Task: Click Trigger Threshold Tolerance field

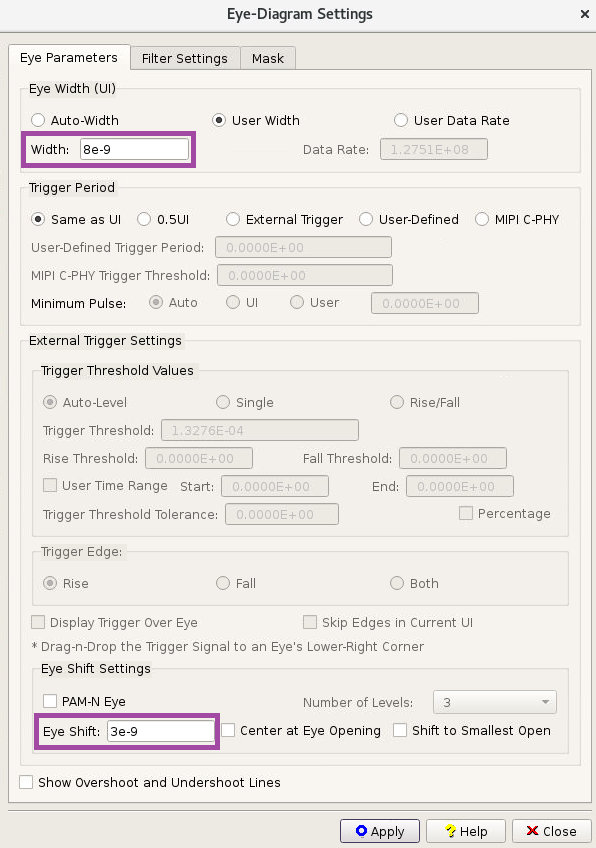Action: [x=282, y=514]
